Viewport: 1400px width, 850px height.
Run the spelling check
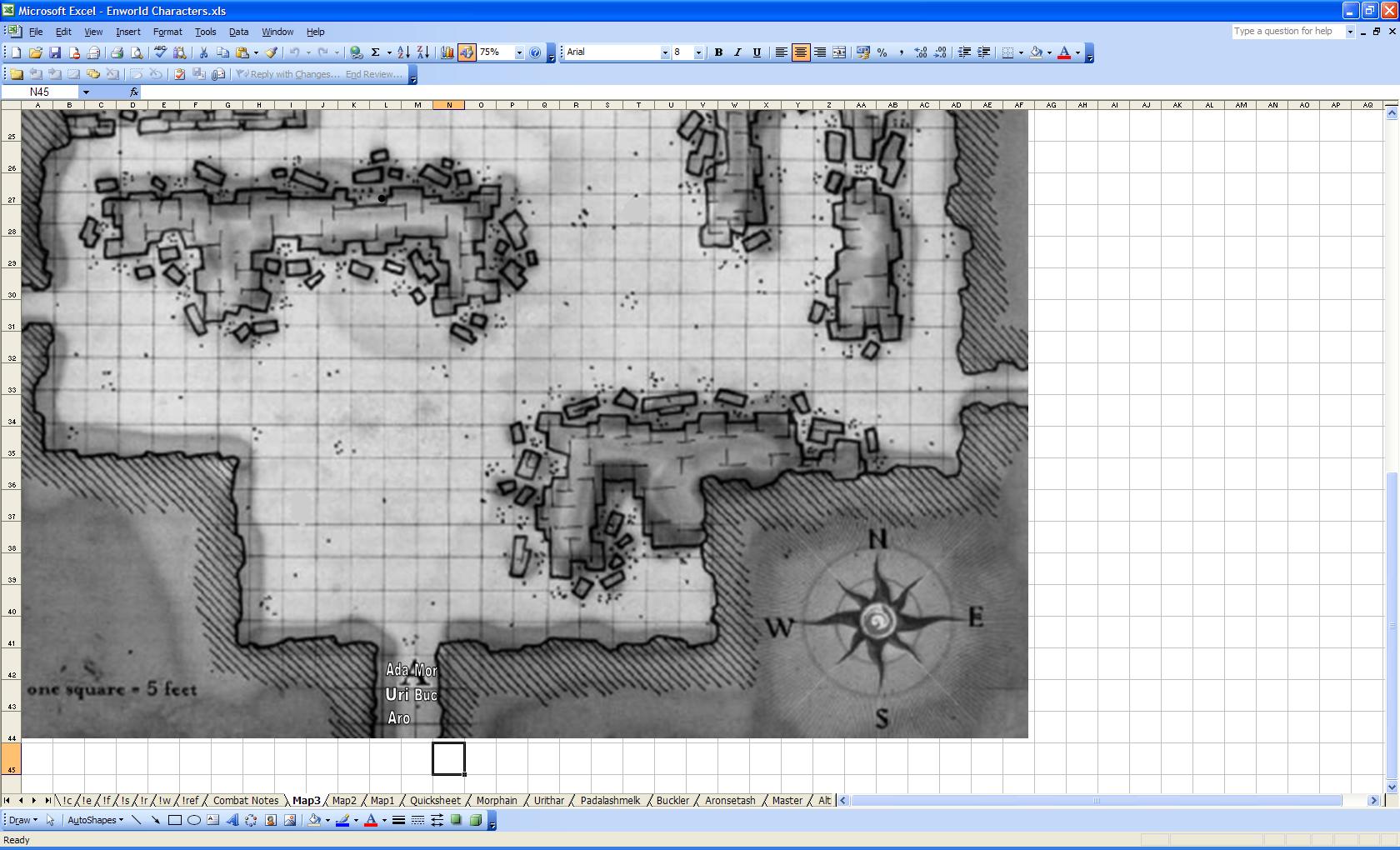[161, 52]
